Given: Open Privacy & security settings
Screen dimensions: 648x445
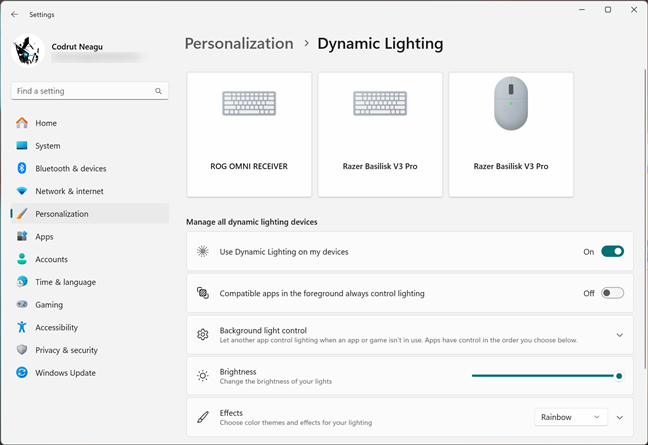Looking at the screenshot, I should pyautogui.click(x=90, y=350).
